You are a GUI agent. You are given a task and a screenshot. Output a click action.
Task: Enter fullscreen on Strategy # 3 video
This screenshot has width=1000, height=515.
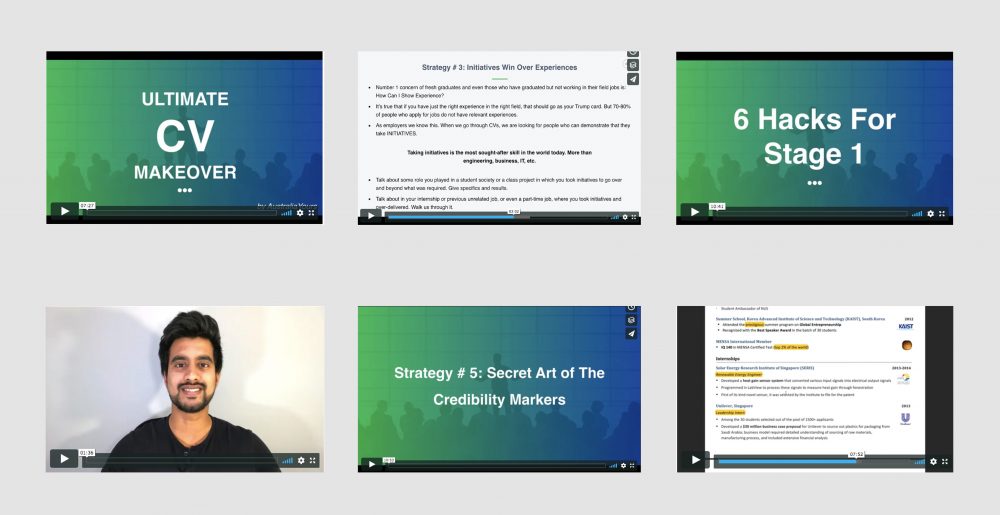[x=634, y=217]
